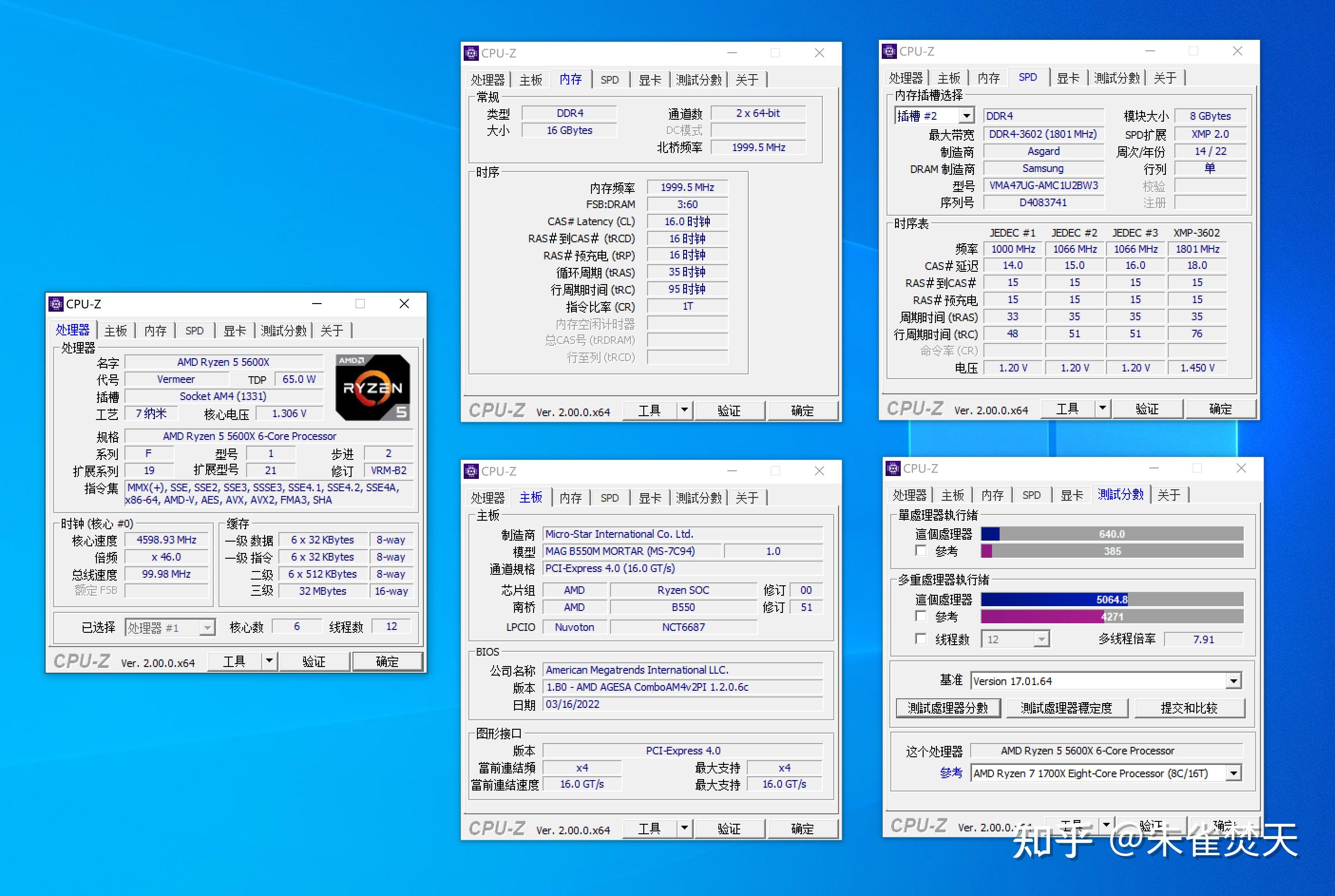Enable the 线程数 checkbox in benchmark window

click(921, 639)
